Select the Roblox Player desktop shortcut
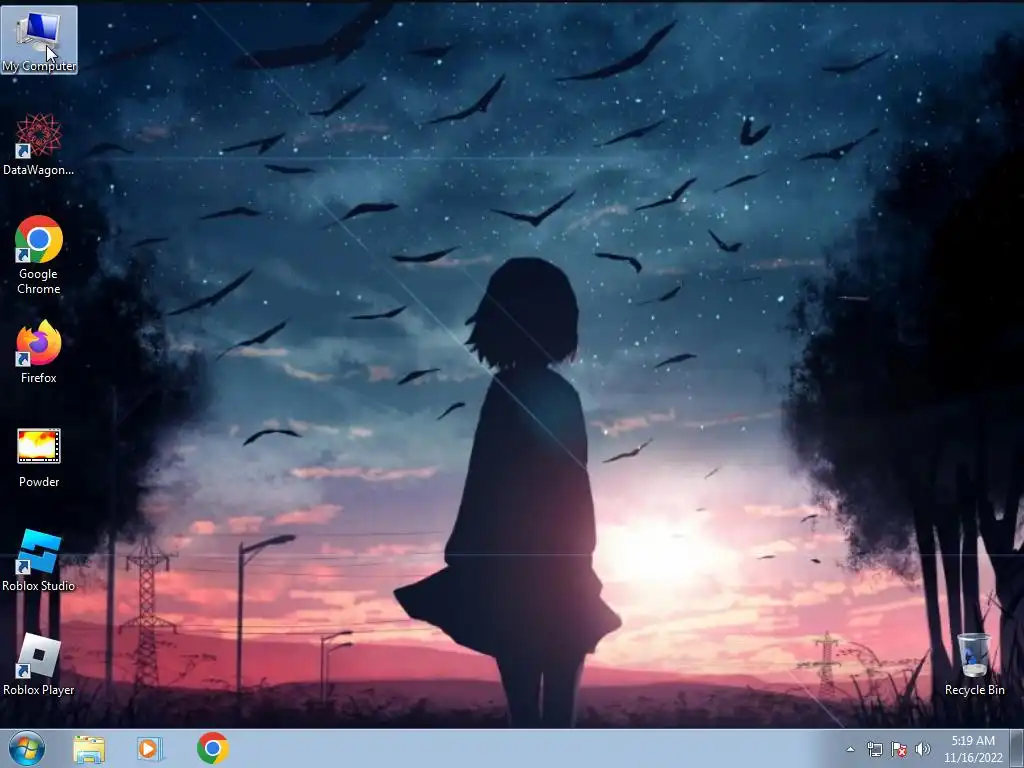 point(39,664)
